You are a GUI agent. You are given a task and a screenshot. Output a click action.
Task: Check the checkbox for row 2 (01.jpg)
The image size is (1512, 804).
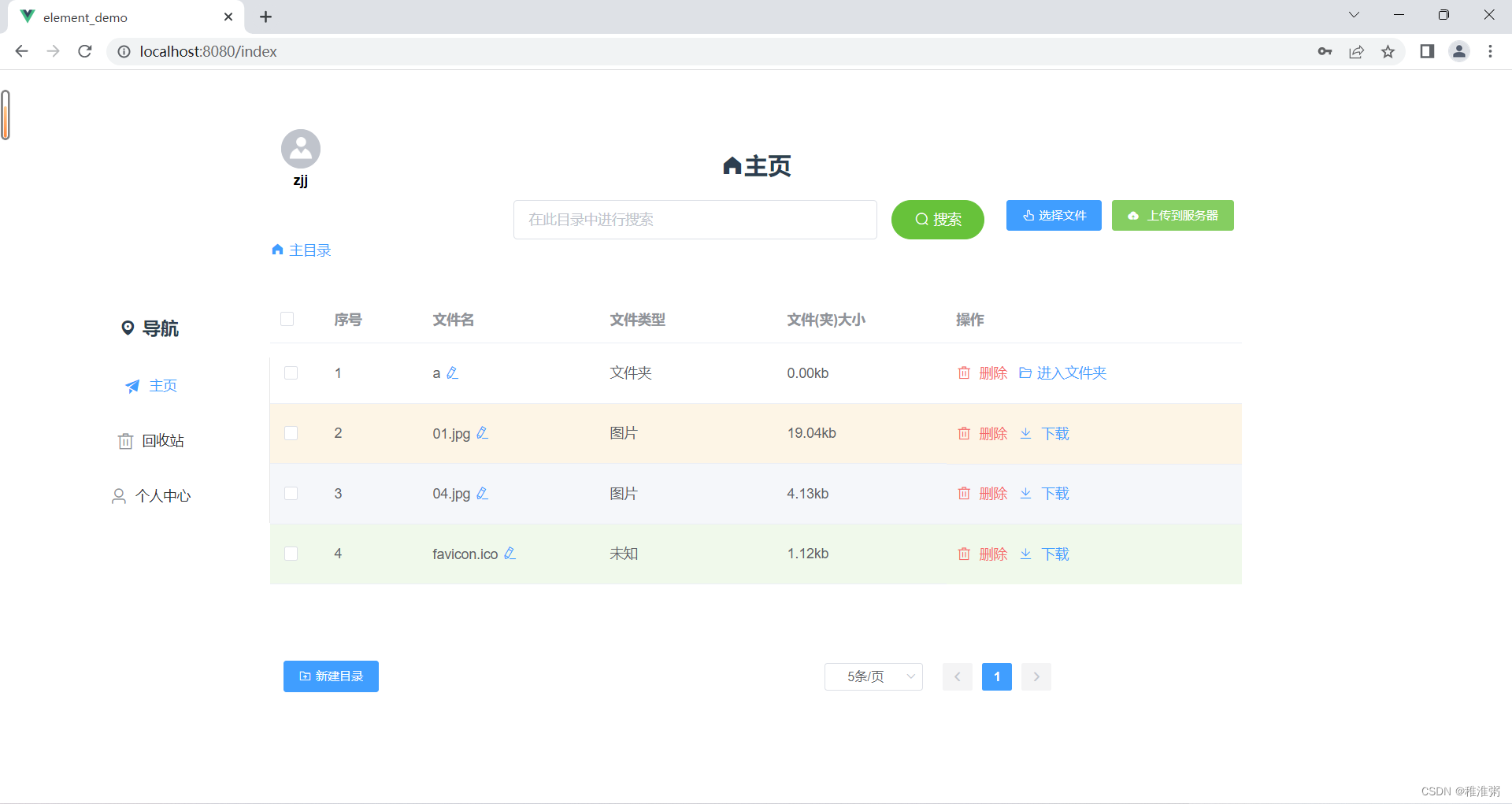[x=291, y=433]
